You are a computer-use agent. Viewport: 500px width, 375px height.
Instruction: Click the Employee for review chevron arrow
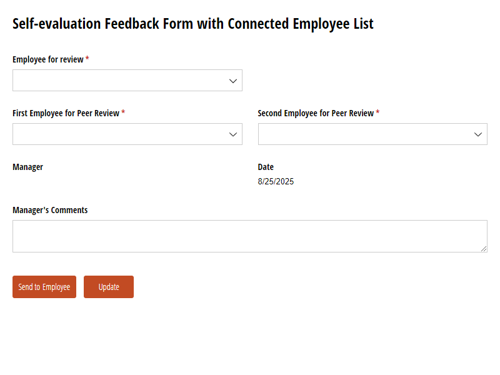pos(233,81)
